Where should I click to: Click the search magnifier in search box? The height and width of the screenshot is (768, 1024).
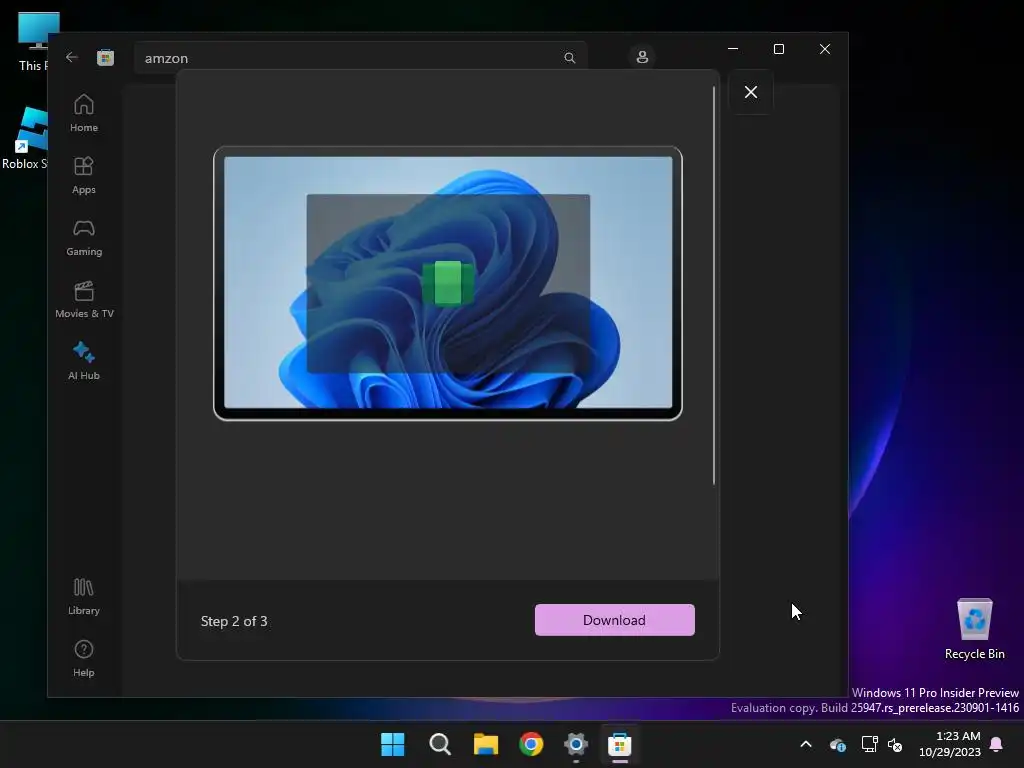(x=569, y=58)
